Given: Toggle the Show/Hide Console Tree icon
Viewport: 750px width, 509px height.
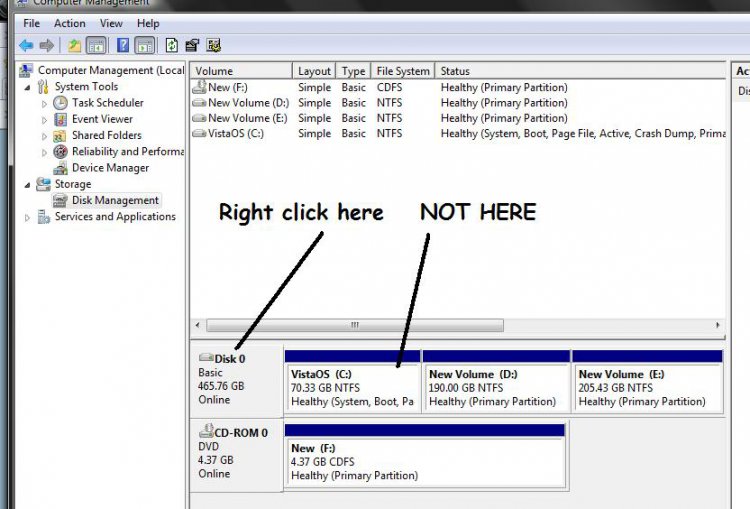Looking at the screenshot, I should pos(96,45).
